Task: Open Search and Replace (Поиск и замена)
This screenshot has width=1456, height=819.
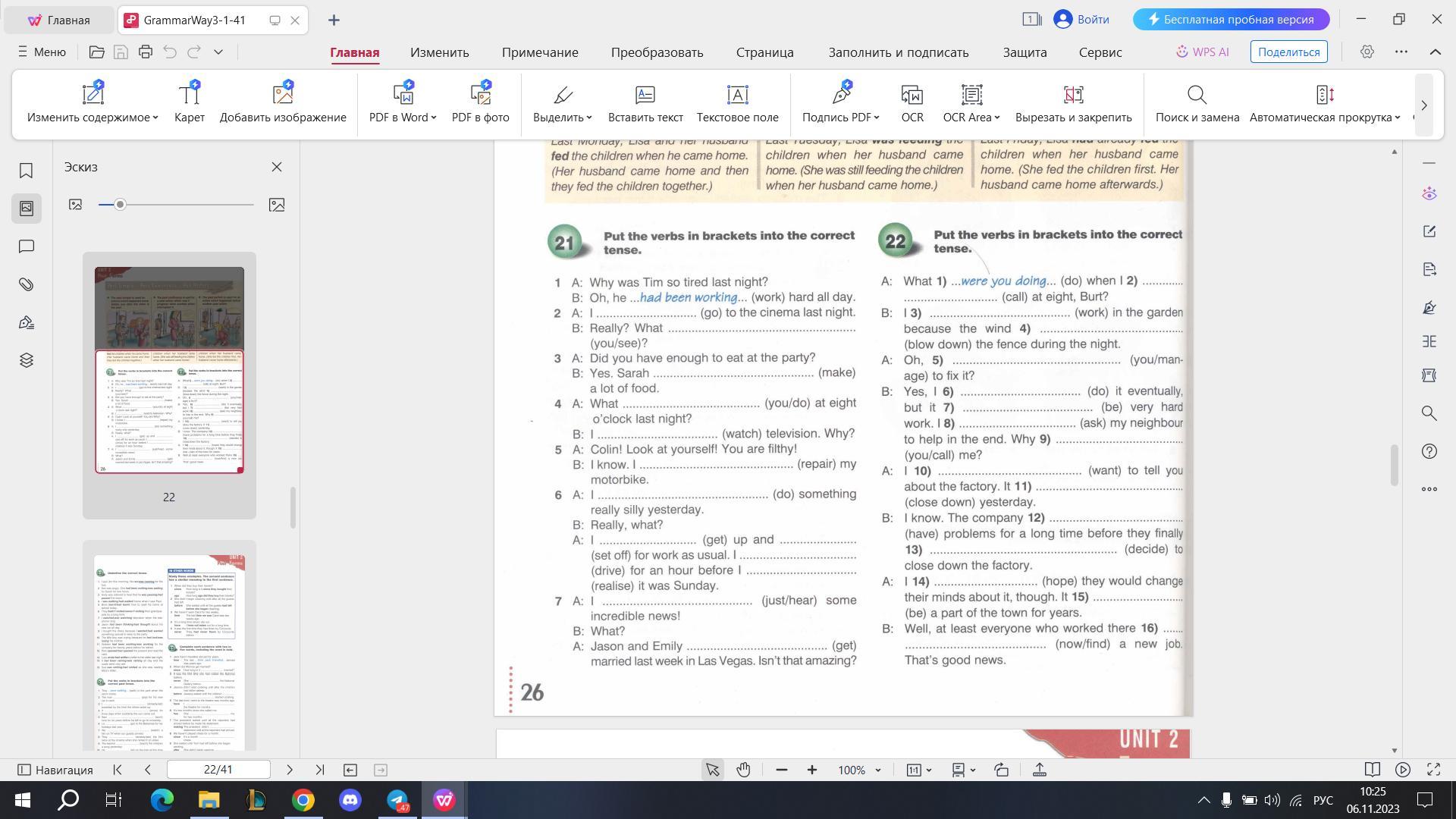Action: [1197, 96]
